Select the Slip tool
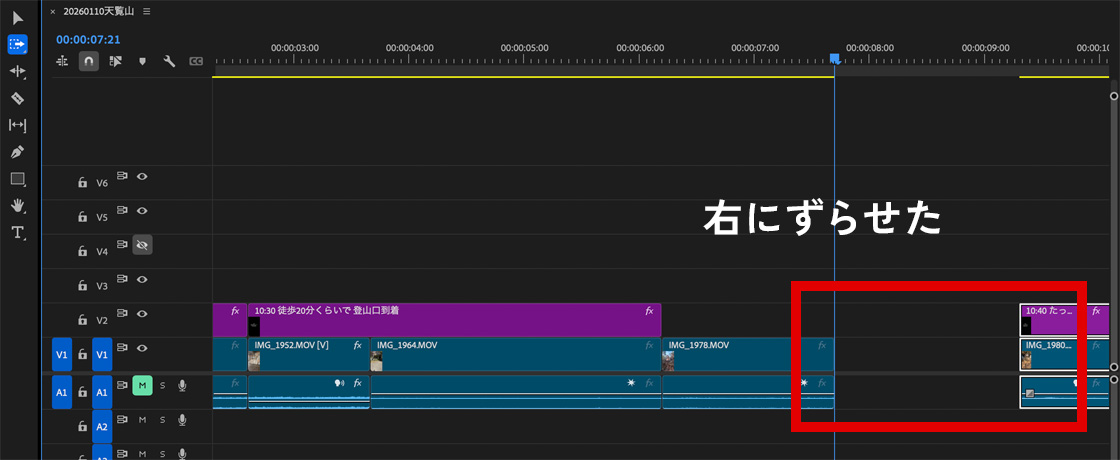 click(17, 125)
